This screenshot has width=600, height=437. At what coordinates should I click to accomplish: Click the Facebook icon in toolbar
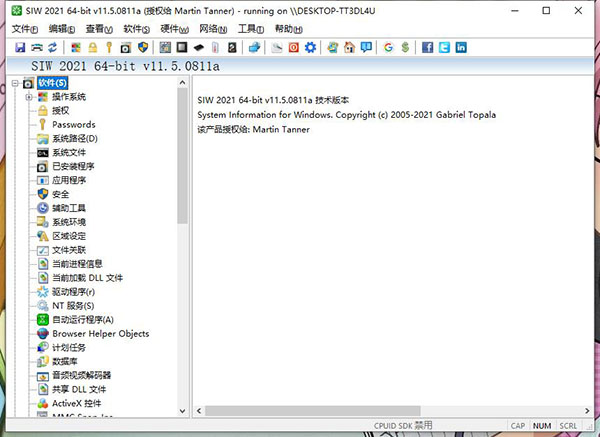click(427, 47)
